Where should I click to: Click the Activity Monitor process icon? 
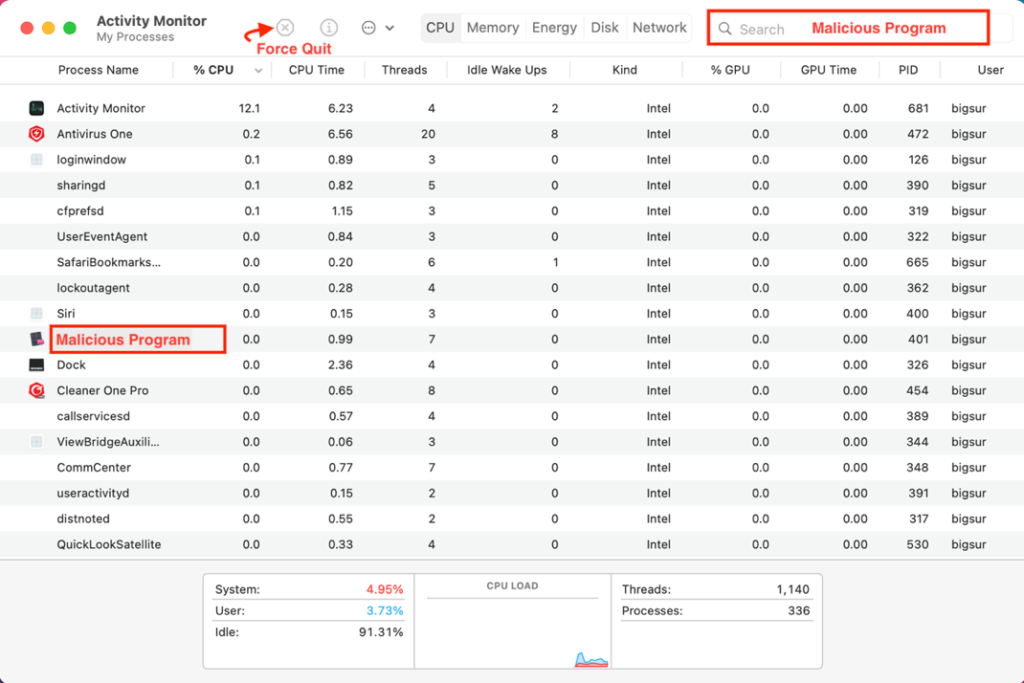click(x=37, y=108)
